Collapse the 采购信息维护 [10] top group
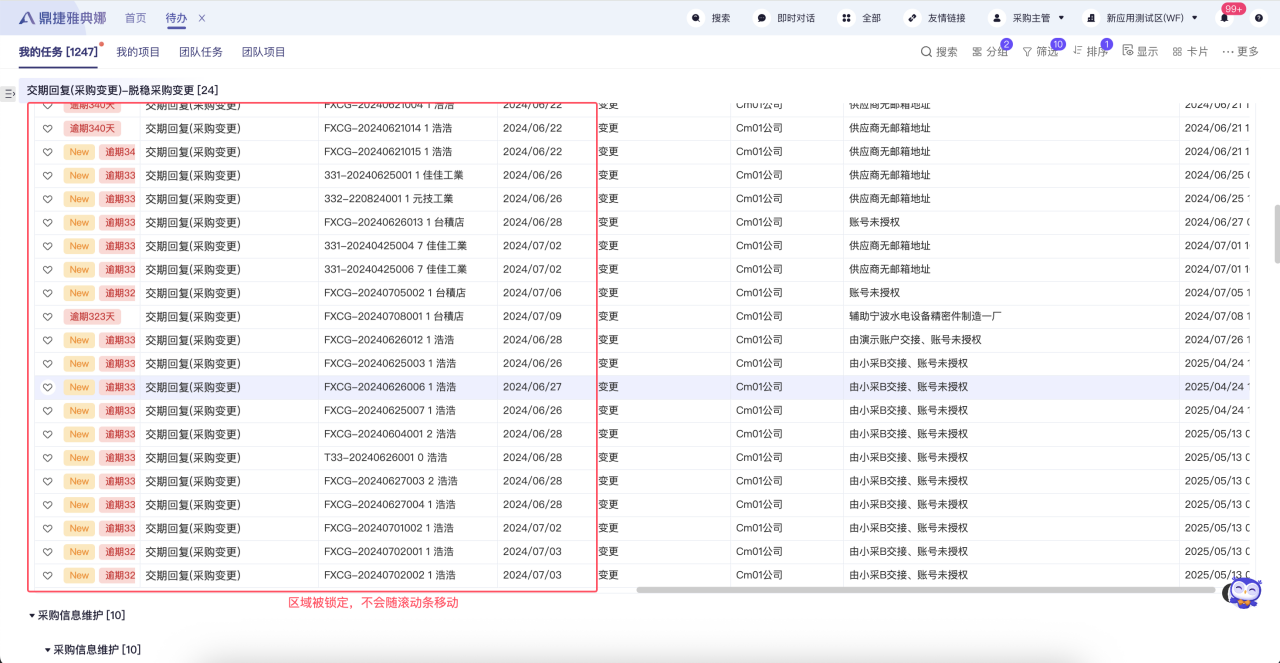Image resolution: width=1280 pixels, height=663 pixels. pyautogui.click(x=32, y=616)
